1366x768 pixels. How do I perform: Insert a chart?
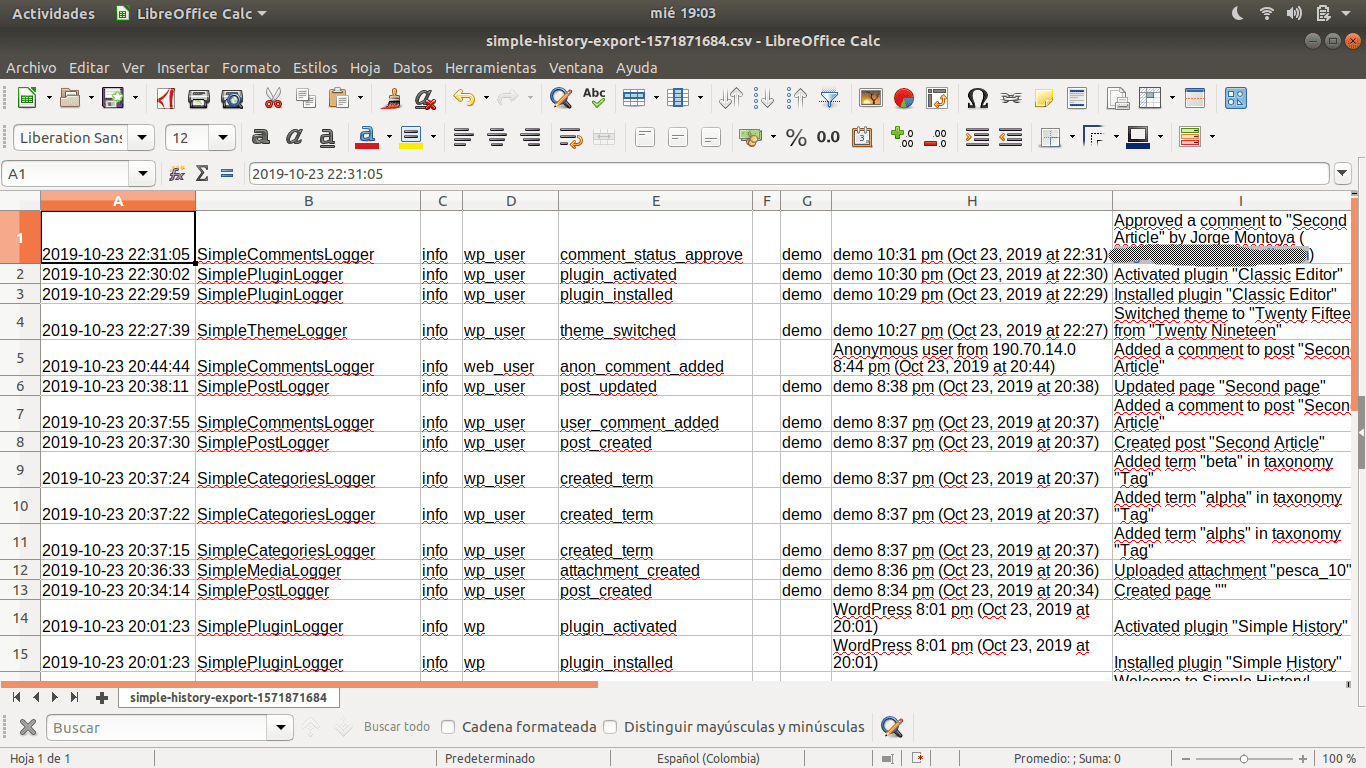903,97
